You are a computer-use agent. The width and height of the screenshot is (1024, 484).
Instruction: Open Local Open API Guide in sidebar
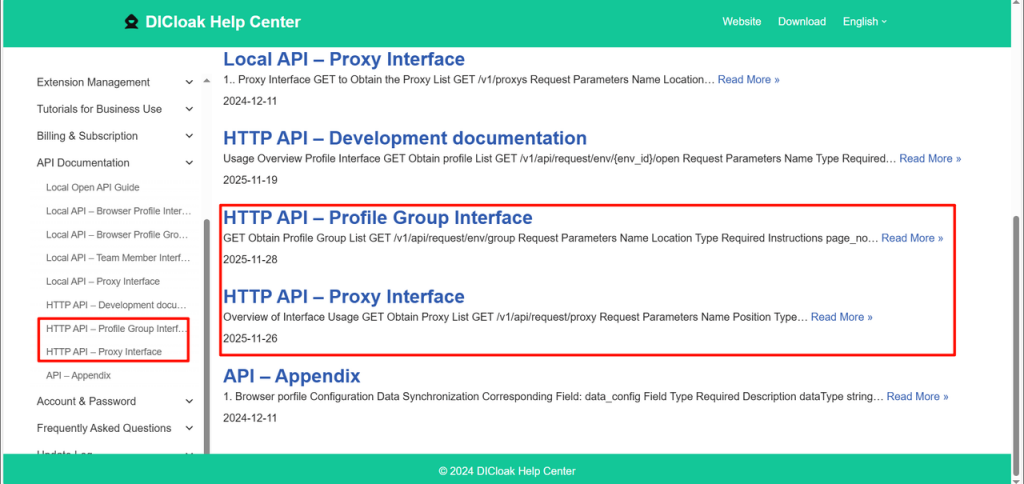click(x=93, y=188)
